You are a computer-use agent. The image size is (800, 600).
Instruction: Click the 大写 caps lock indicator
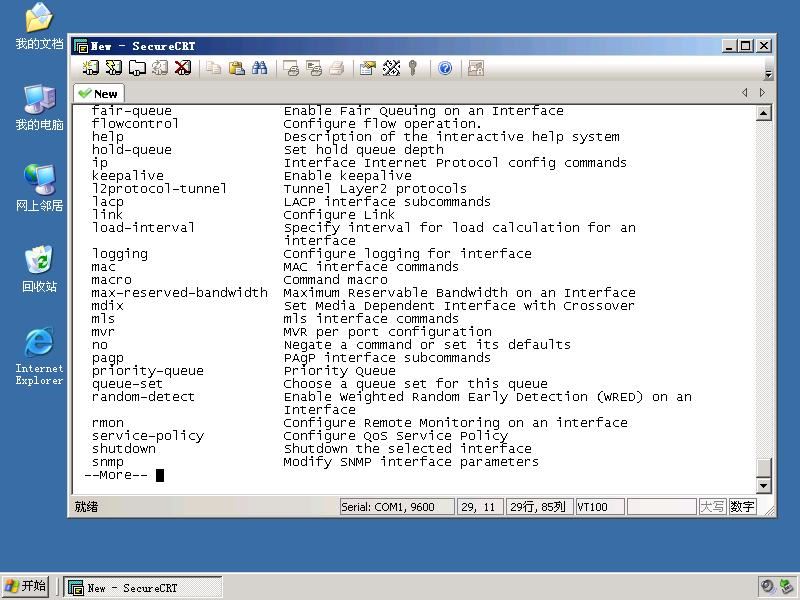(712, 507)
